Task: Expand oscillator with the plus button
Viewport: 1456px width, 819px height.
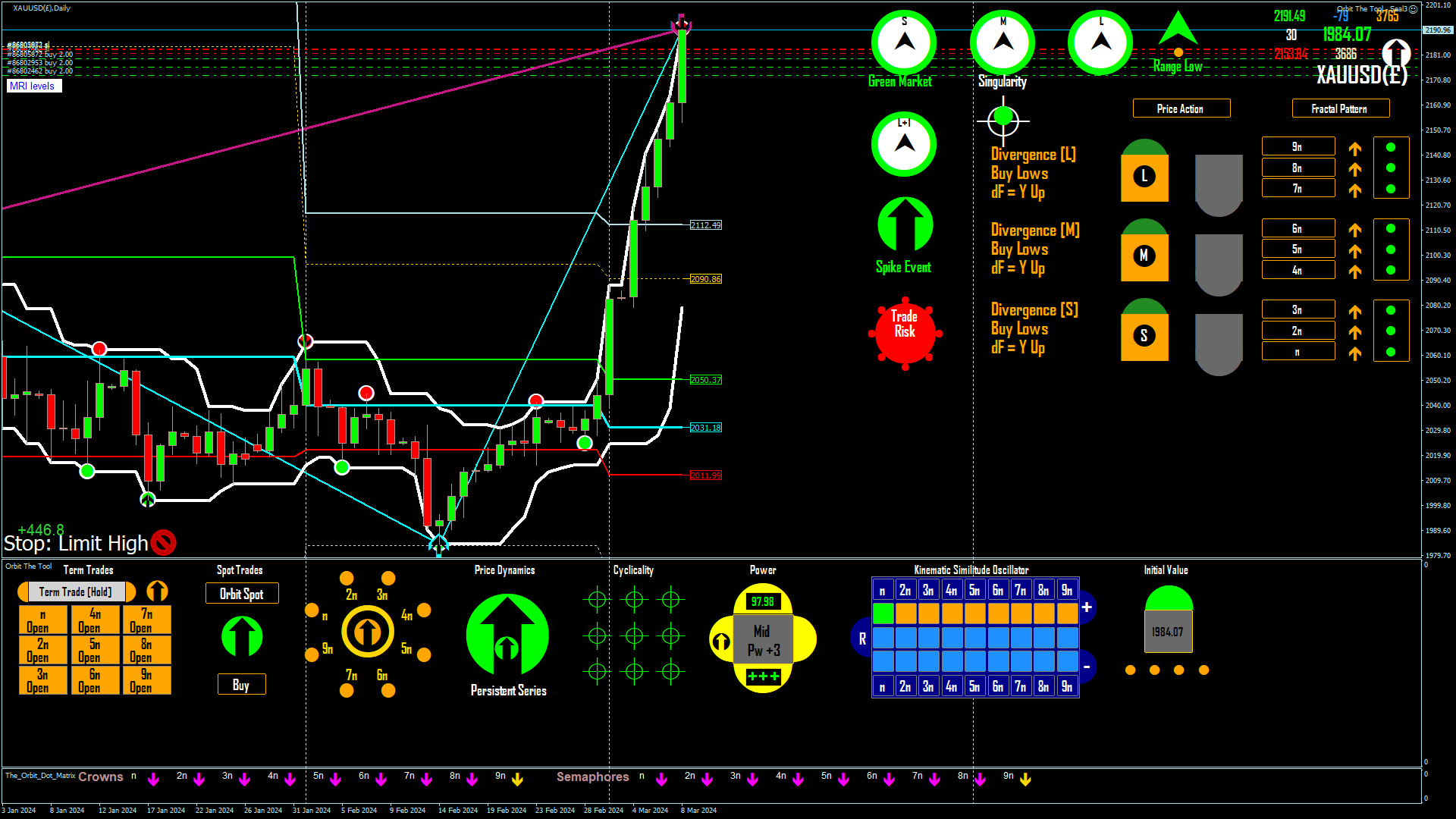Action: point(1087,607)
